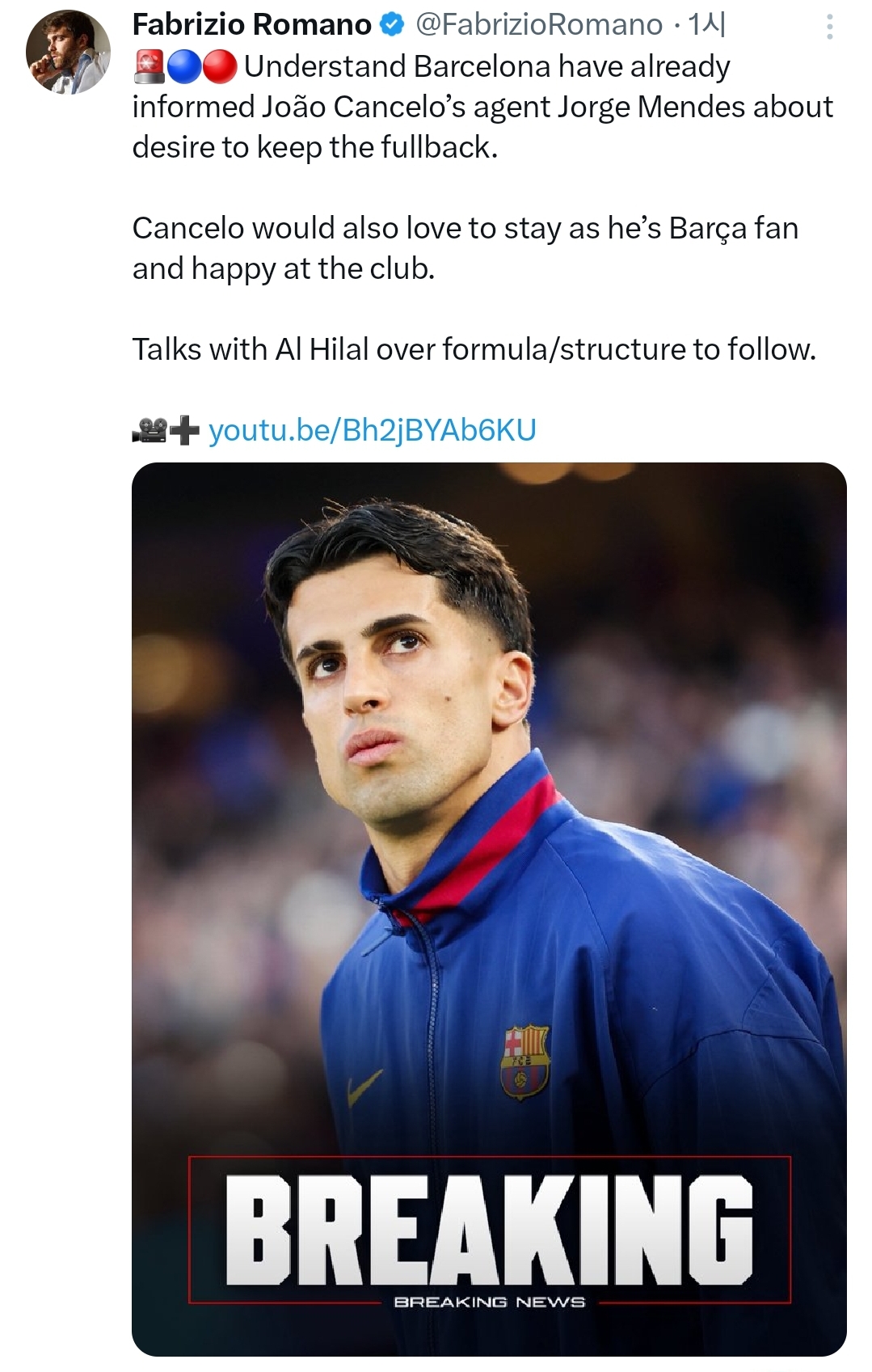Screen dimensions: 872x1372
Task: Click the "Talks with Al Hilal" sentence
Action: [474, 349]
